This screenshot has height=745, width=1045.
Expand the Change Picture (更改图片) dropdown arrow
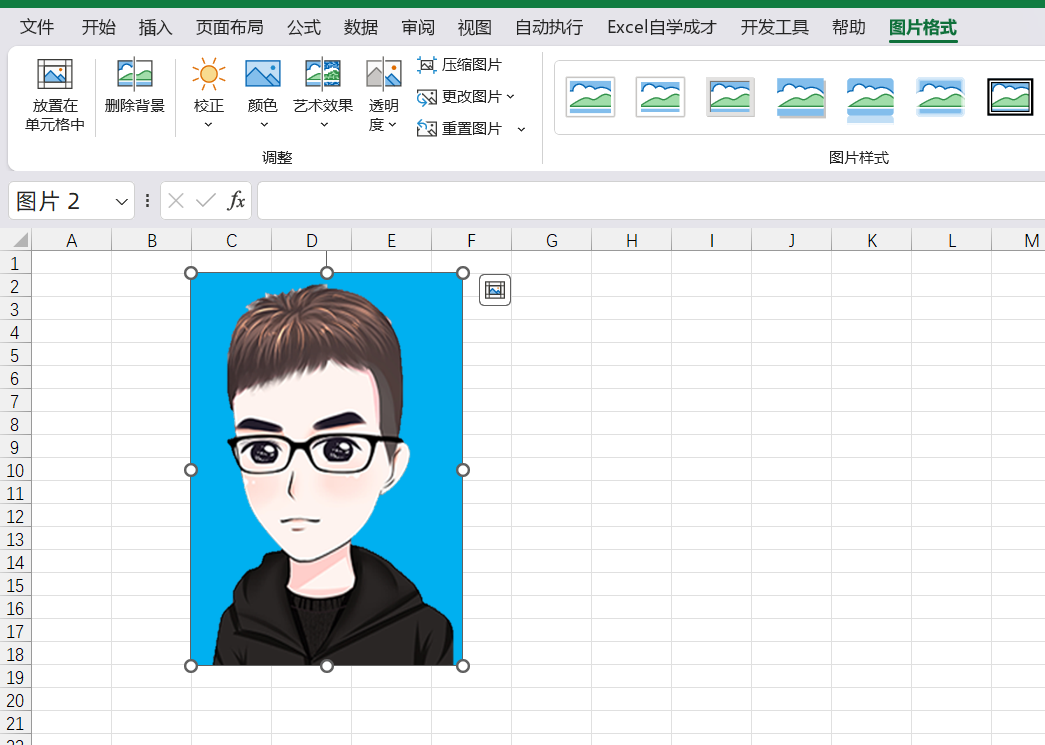click(x=511, y=97)
